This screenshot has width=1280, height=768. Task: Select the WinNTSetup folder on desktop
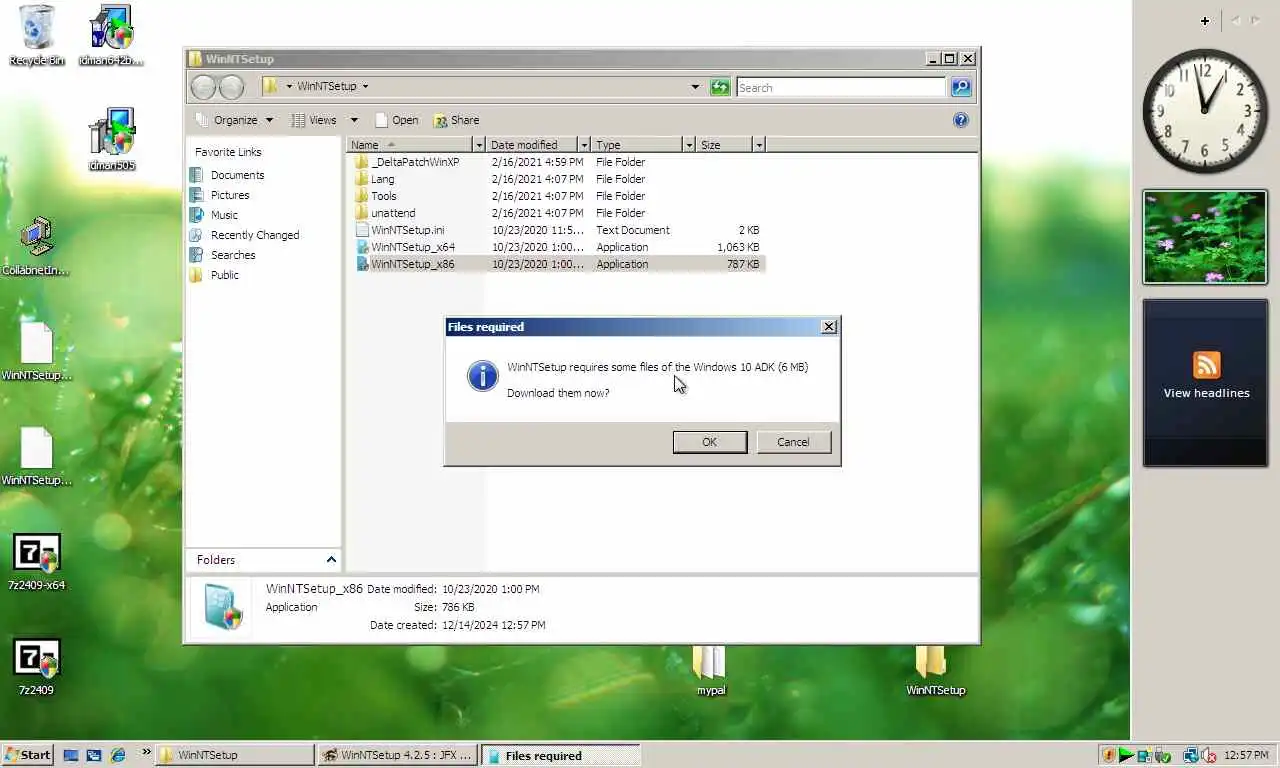coord(935,669)
